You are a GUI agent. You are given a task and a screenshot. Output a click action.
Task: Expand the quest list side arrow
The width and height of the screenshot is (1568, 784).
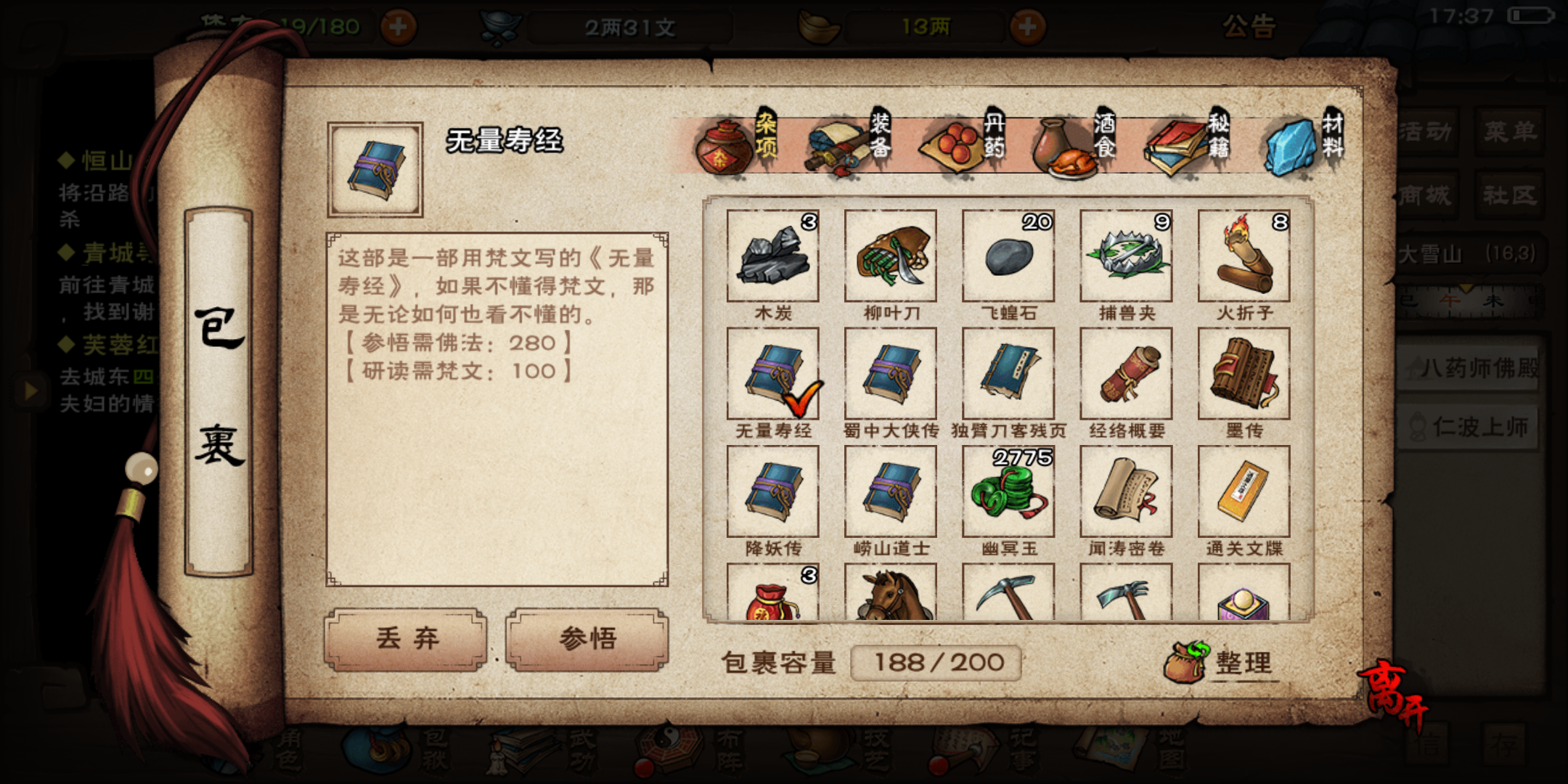[x=30, y=391]
